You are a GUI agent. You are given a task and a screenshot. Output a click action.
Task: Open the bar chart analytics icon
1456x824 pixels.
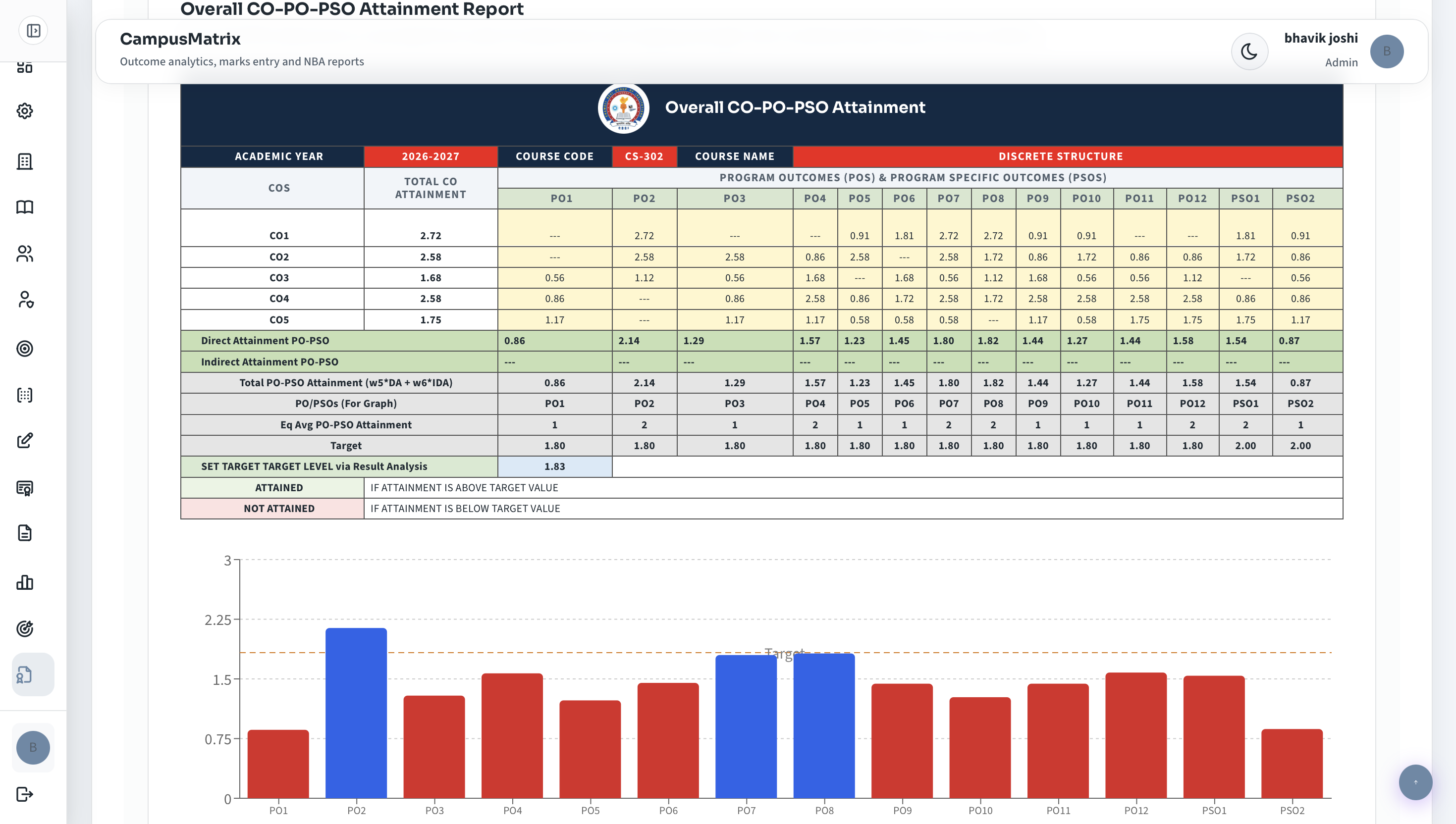click(x=25, y=582)
